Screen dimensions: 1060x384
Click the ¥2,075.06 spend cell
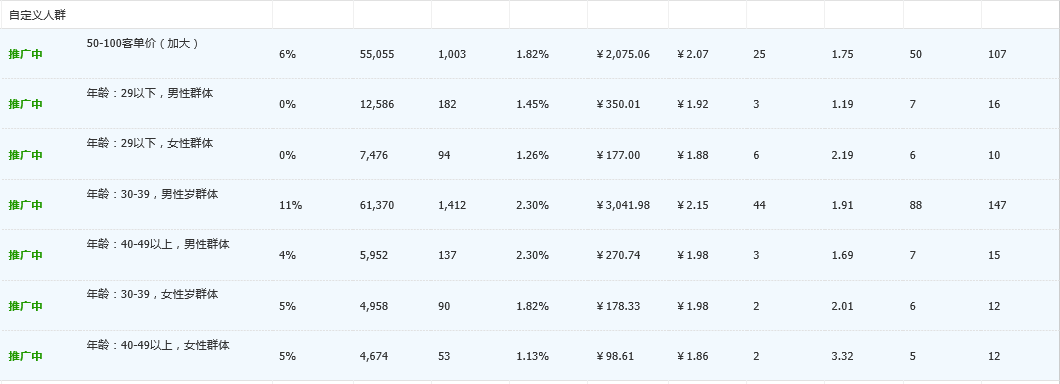(623, 54)
